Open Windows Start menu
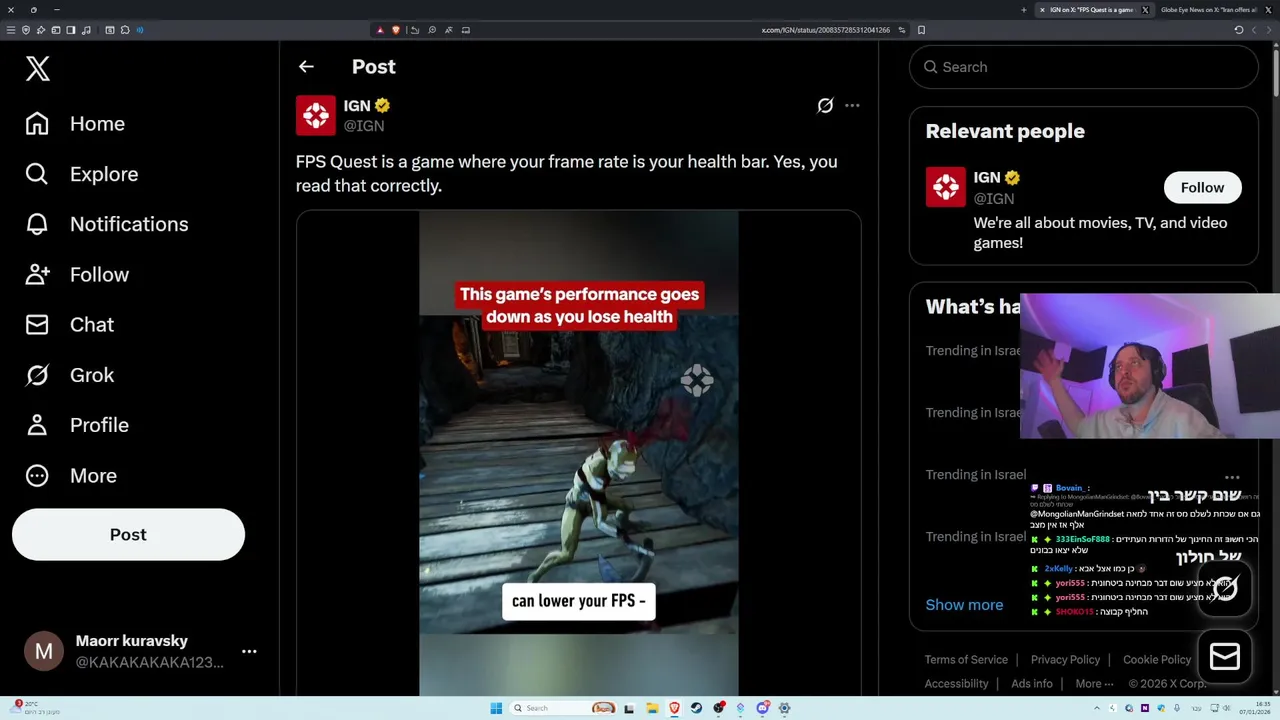The width and height of the screenshot is (1280, 720). (x=496, y=708)
